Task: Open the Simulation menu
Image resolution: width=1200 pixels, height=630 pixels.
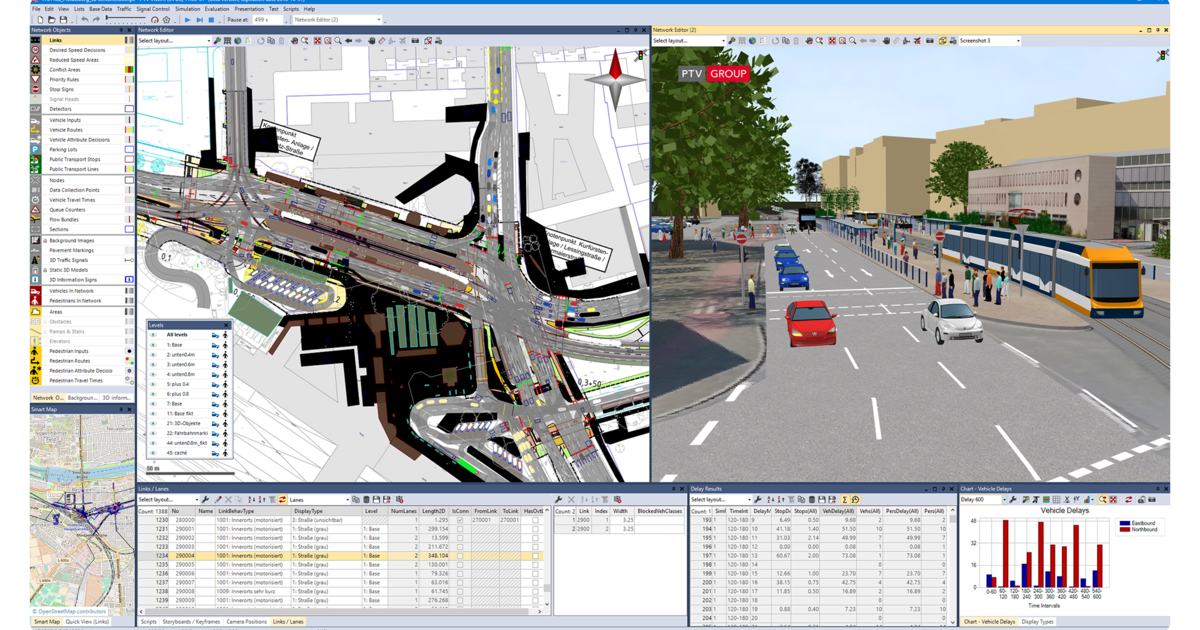Action: pyautogui.click(x=186, y=8)
